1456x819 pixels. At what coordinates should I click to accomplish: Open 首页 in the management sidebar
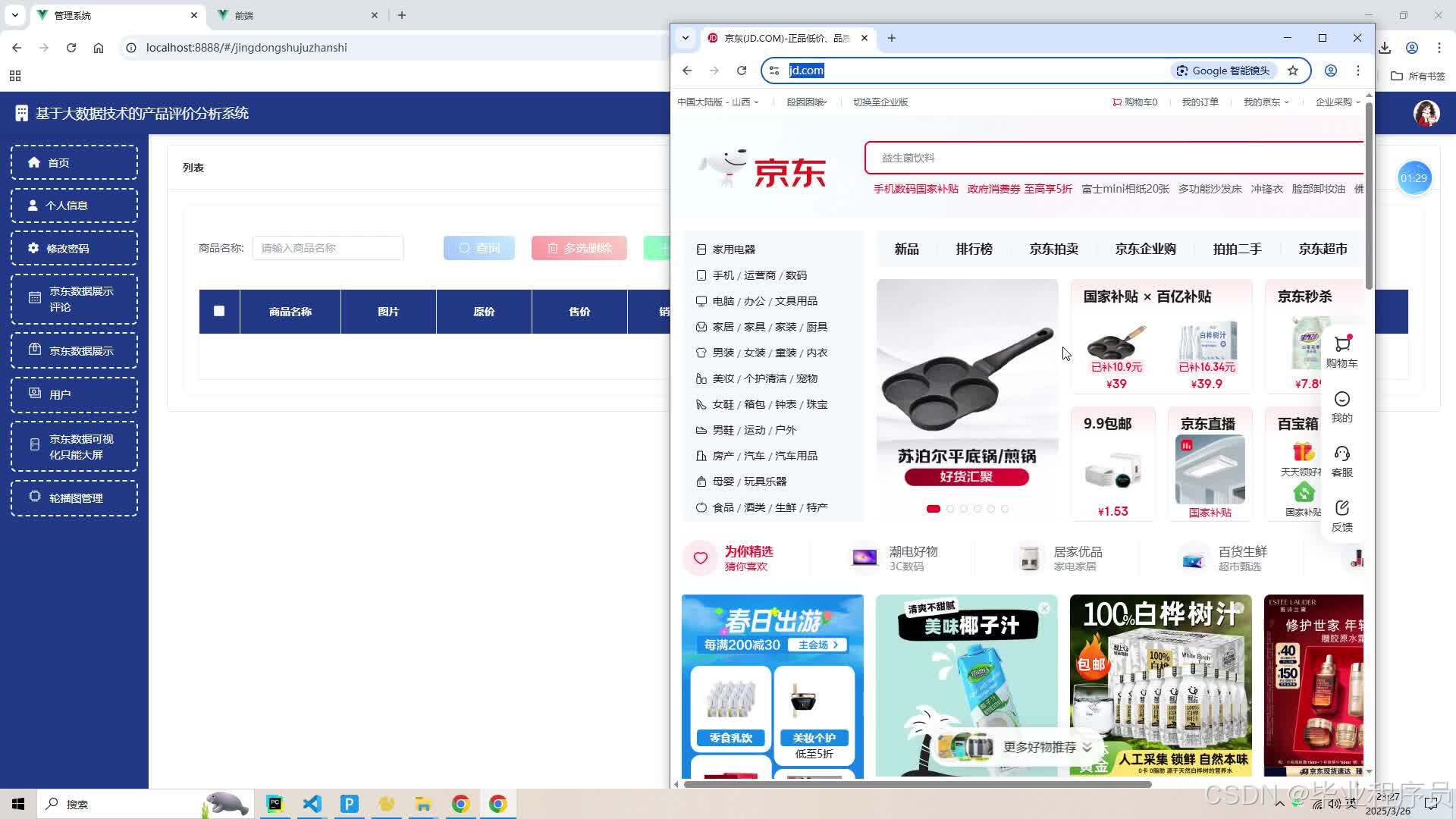click(74, 162)
